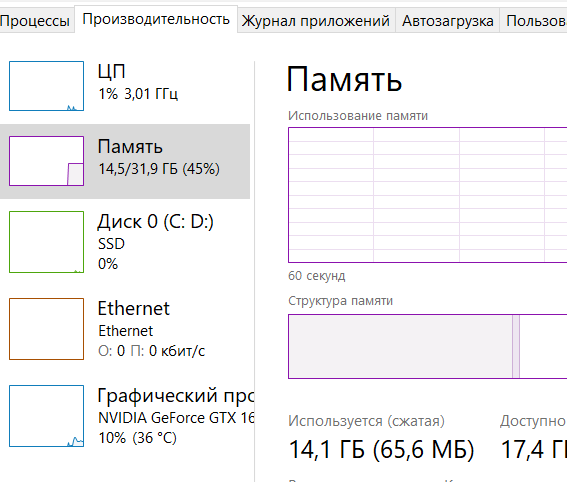The image size is (567, 482).
Task: Click the GPU usage mini graph
Action: coord(46,416)
